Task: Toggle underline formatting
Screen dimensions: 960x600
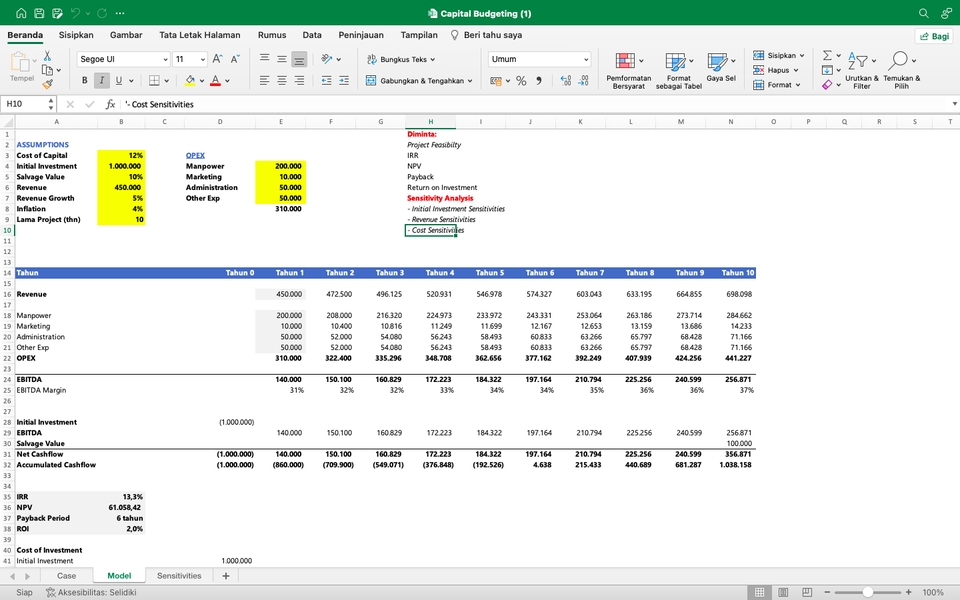Action: pyautogui.click(x=118, y=80)
